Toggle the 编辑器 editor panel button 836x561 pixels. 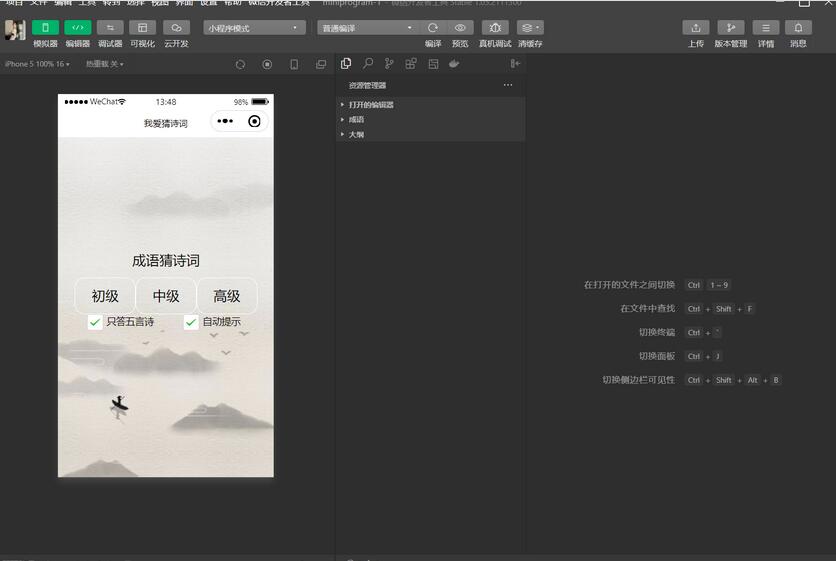[x=78, y=28]
